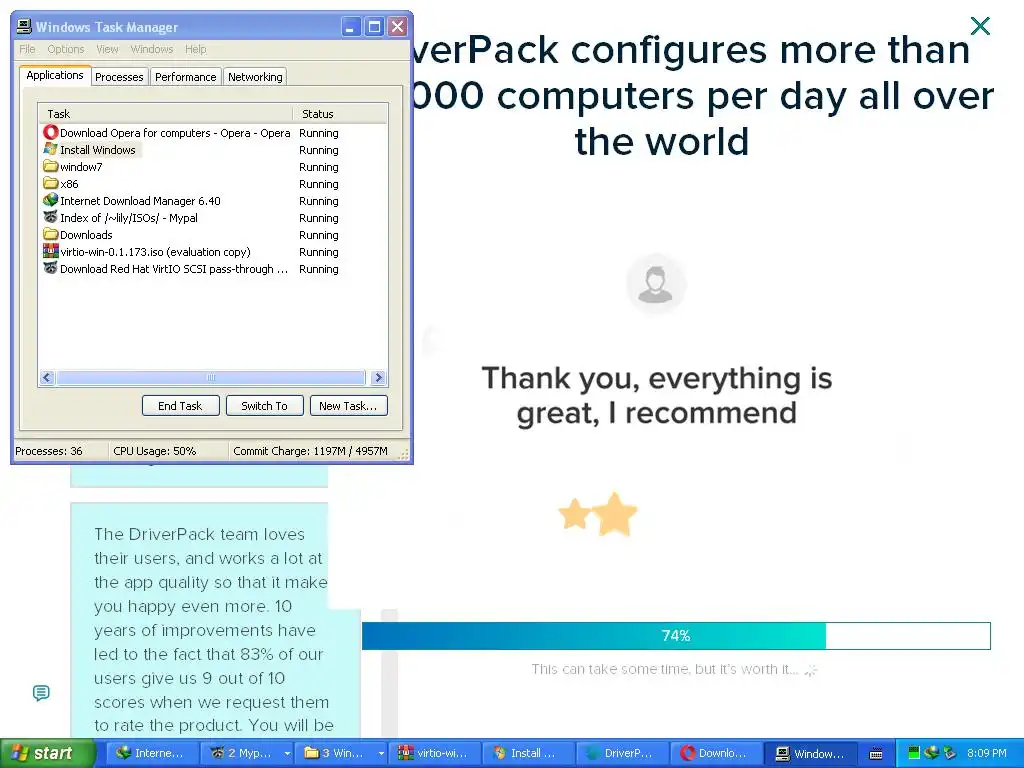Switch to DriverPack taskbar button
1024x768 pixels.
(x=622, y=753)
